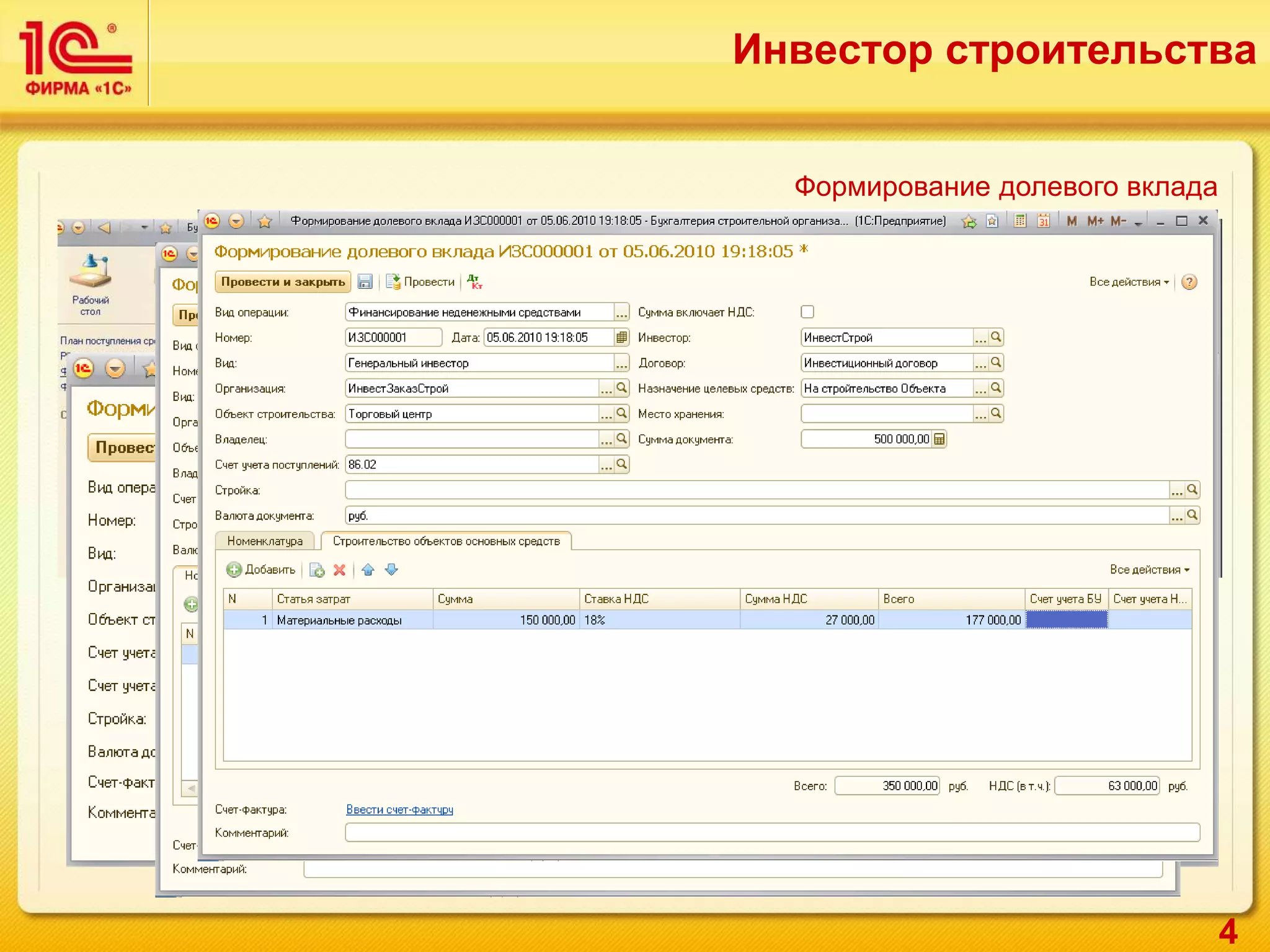The height and width of the screenshot is (952, 1270).
Task: Click the favorites star icon in title bar
Action: 265,221
